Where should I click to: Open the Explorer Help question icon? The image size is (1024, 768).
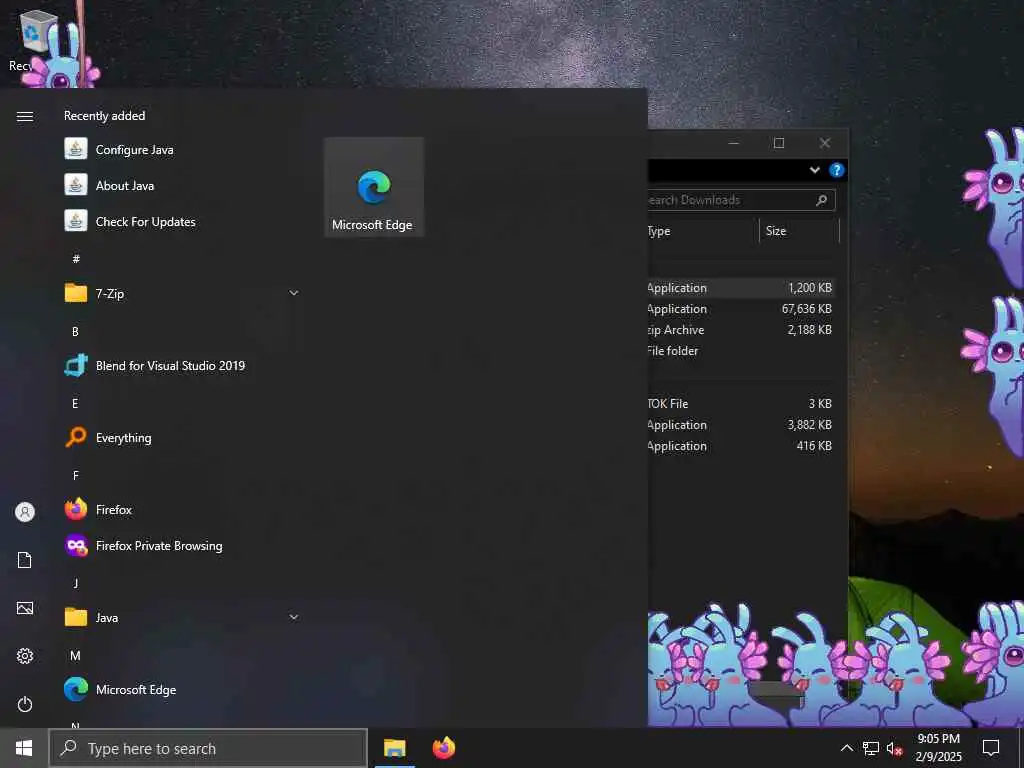pos(837,170)
